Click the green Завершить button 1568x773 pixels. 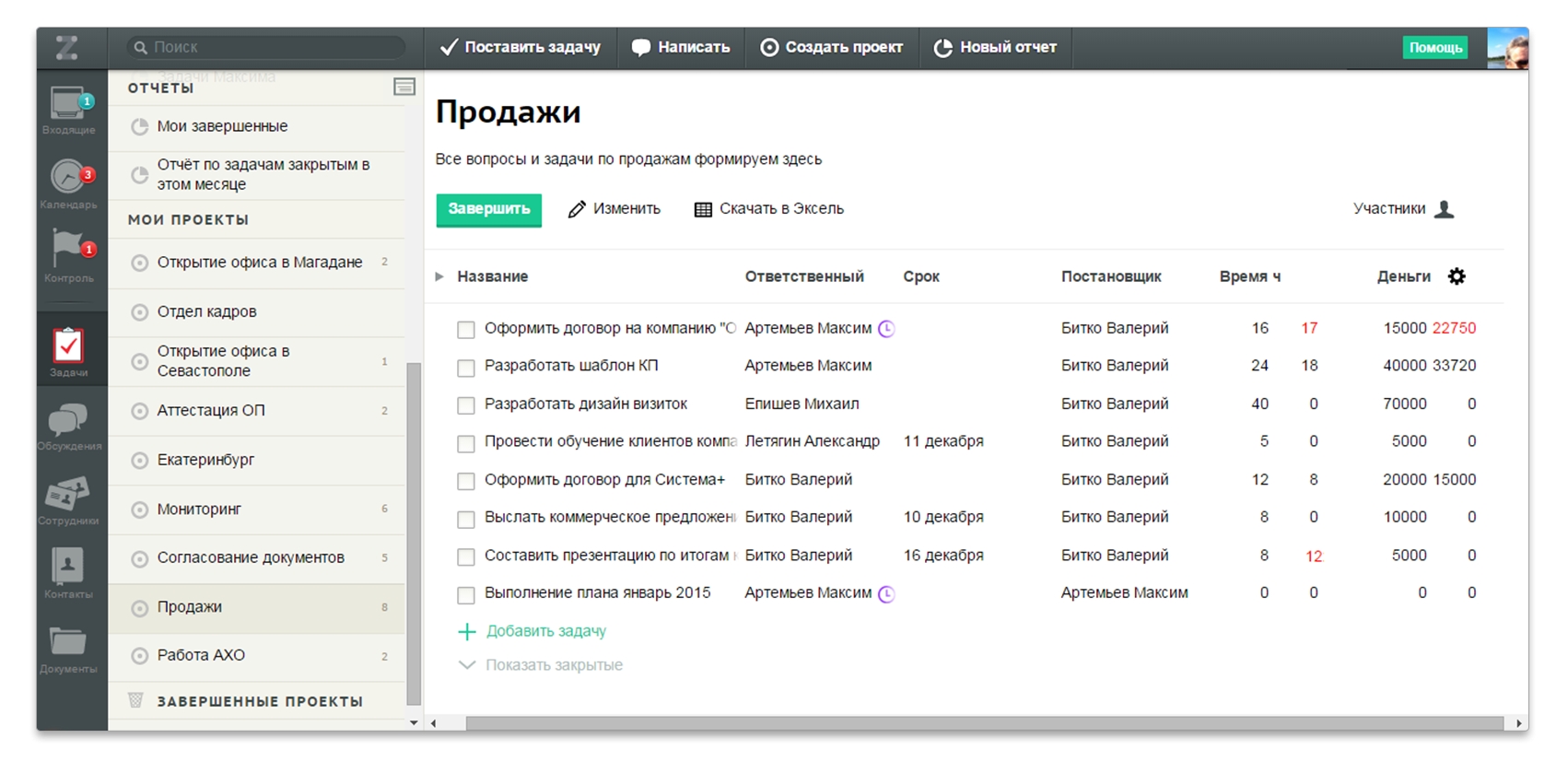489,210
